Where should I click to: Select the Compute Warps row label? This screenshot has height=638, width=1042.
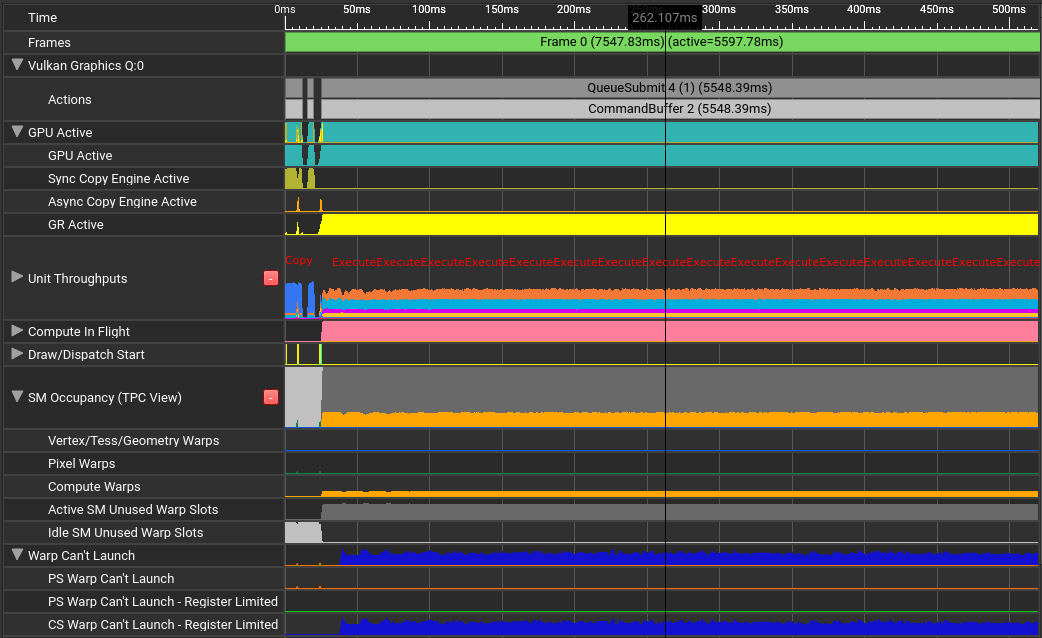coord(94,487)
